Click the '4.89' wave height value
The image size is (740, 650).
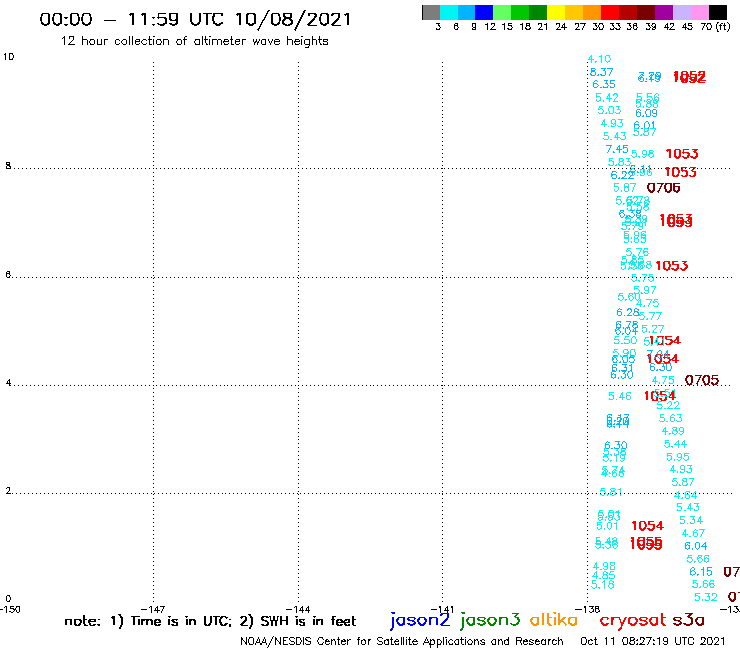(673, 431)
